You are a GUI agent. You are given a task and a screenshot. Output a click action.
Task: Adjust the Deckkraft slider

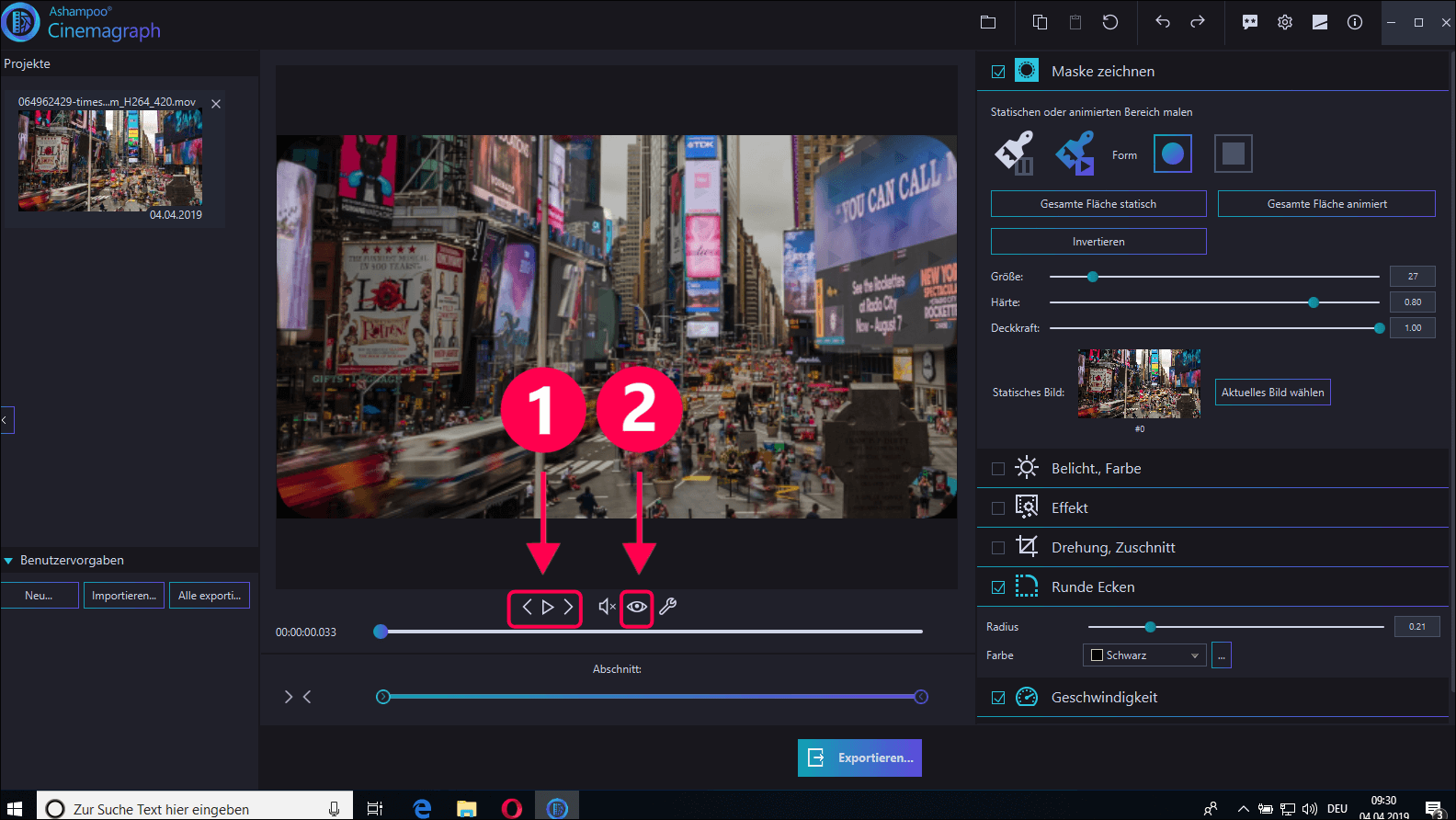[1379, 328]
